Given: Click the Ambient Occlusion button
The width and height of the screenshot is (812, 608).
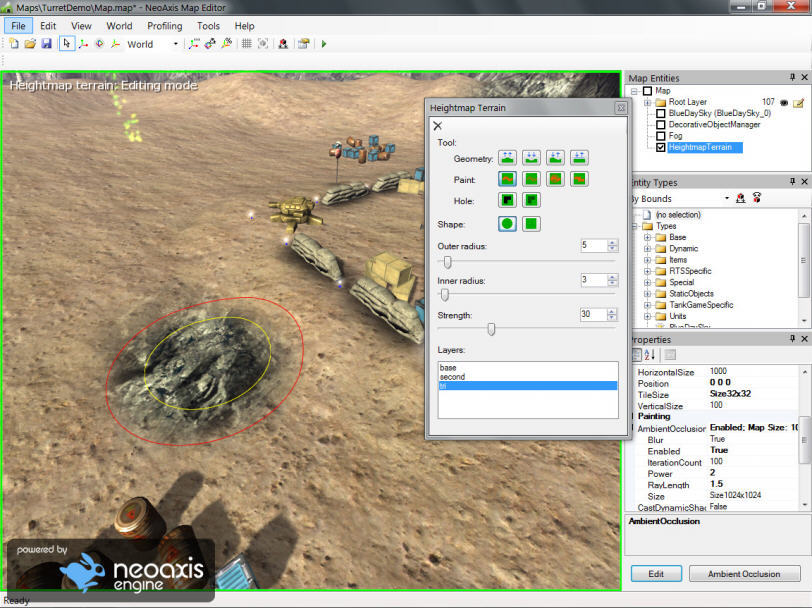Looking at the screenshot, I should 744,574.
